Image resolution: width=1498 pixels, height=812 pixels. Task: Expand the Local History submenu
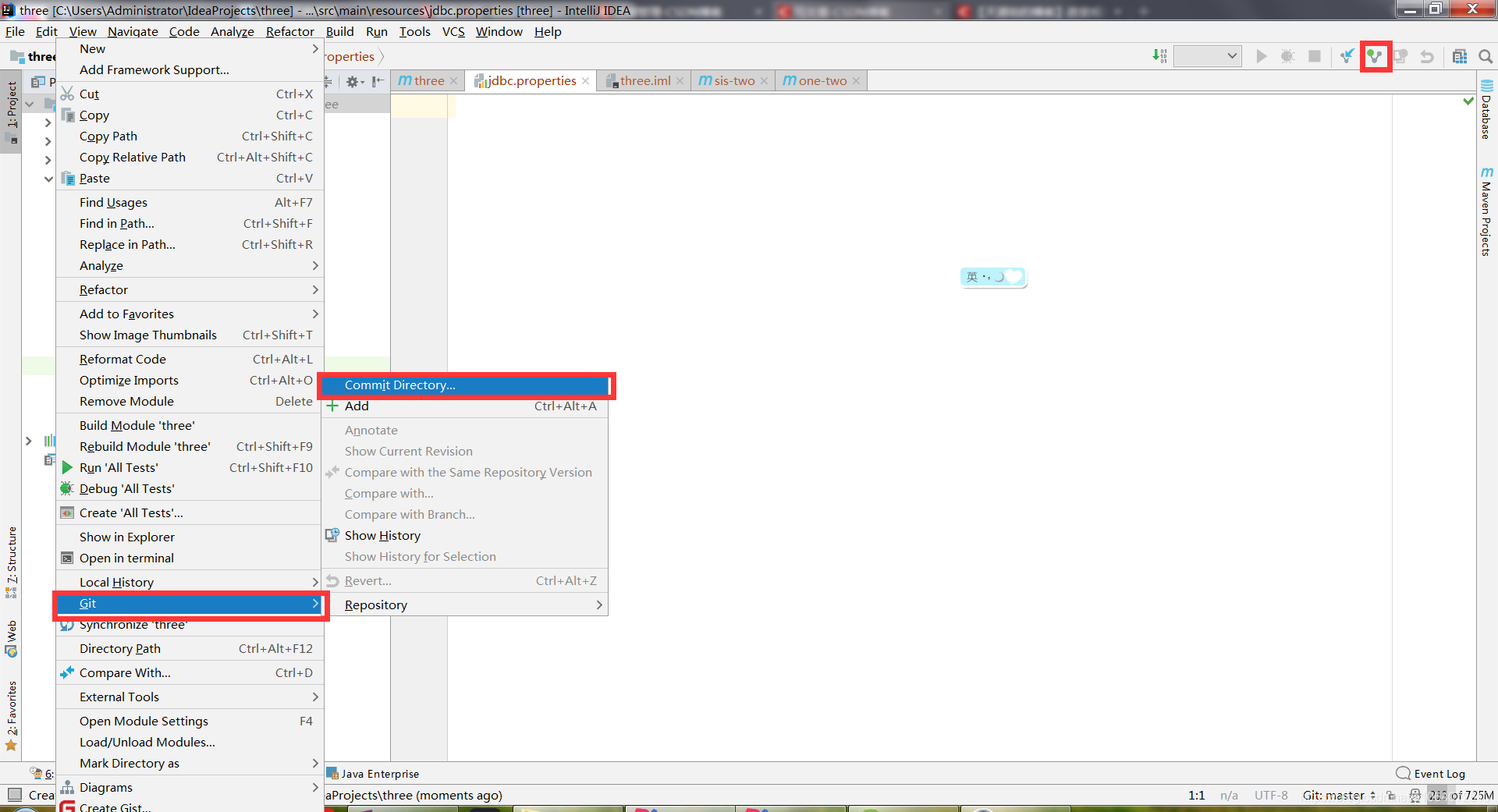[x=190, y=583]
